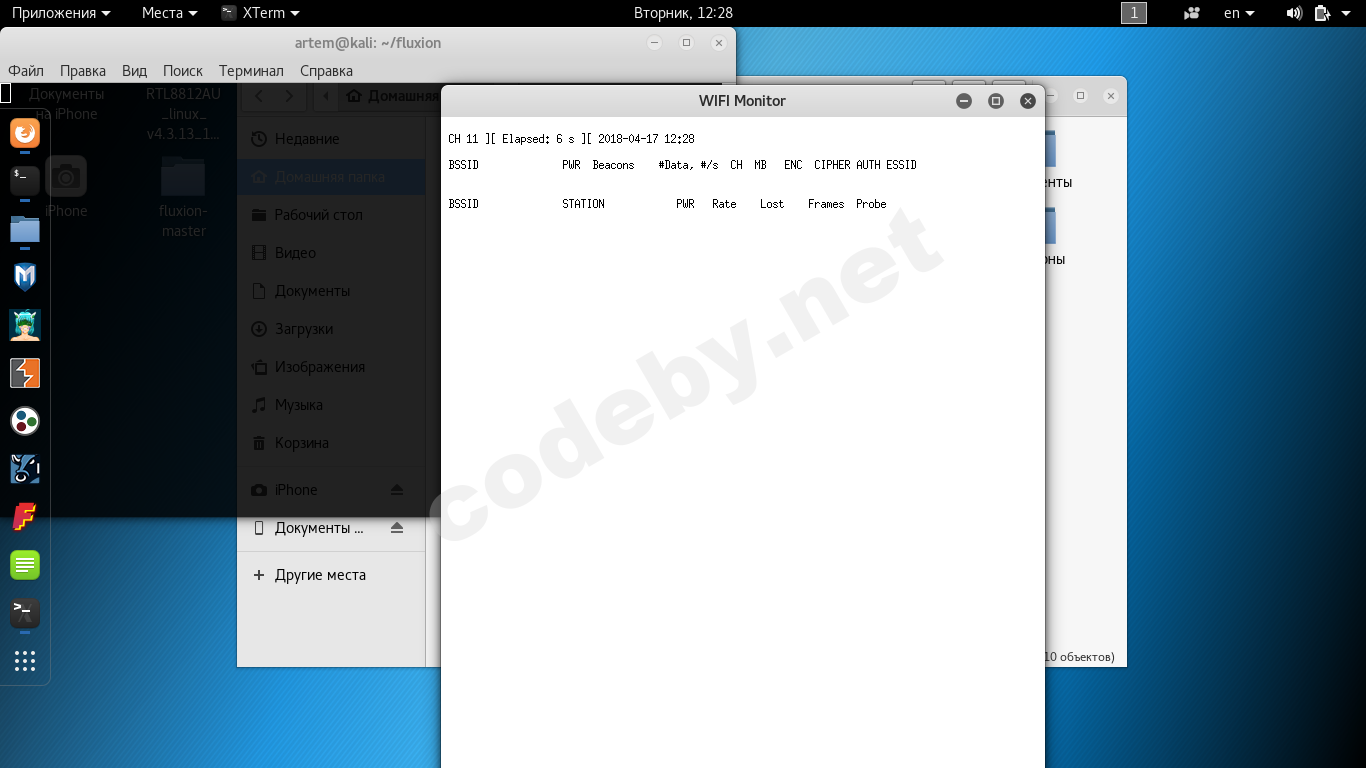Open the Приложения menu
Image resolution: width=1366 pixels, height=768 pixels.
61,13
